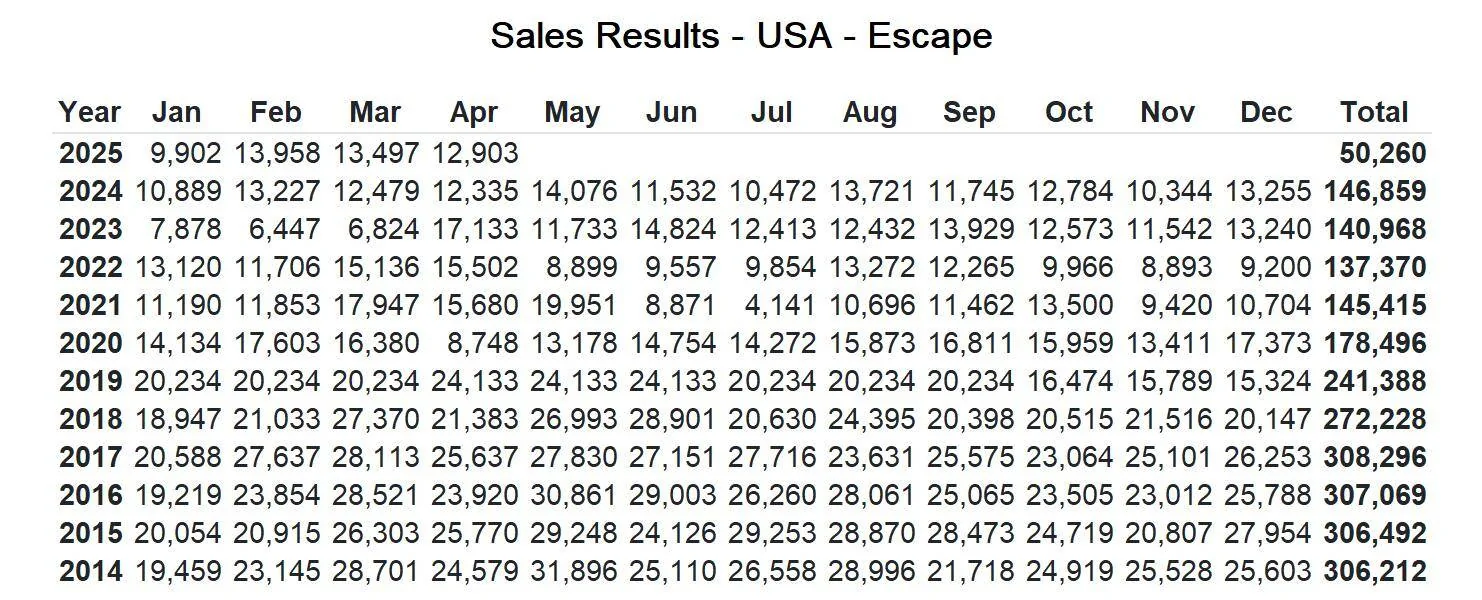1482x600 pixels.
Task: Select the Sep column header
Action: coord(968,112)
